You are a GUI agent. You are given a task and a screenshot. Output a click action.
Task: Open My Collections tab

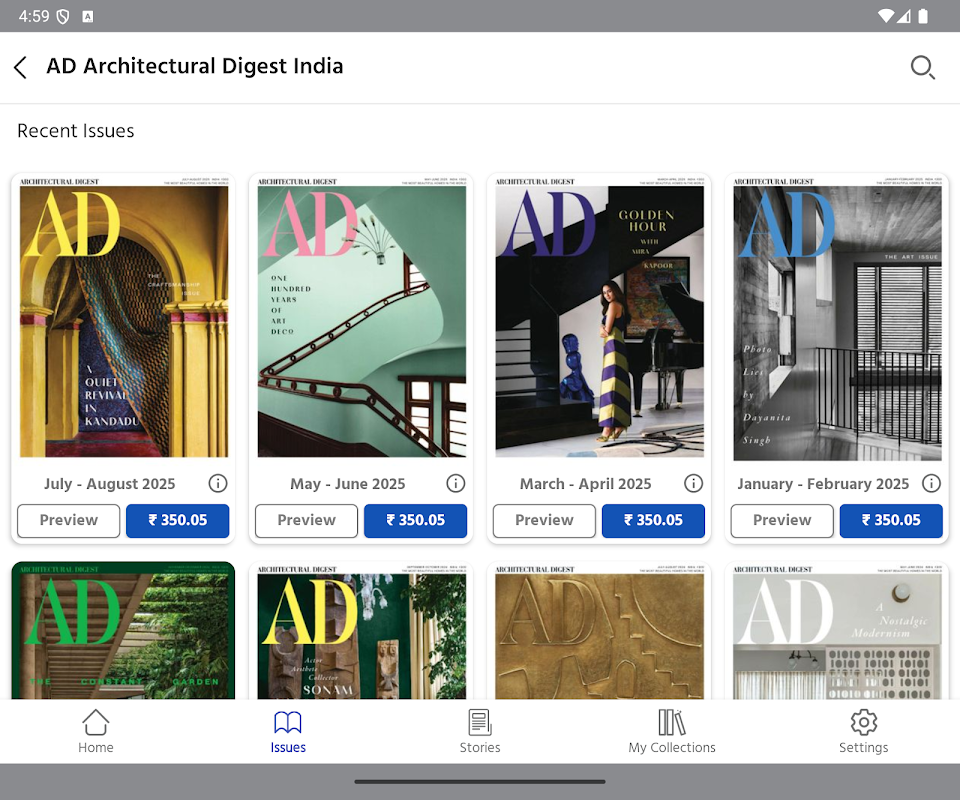pos(672,731)
